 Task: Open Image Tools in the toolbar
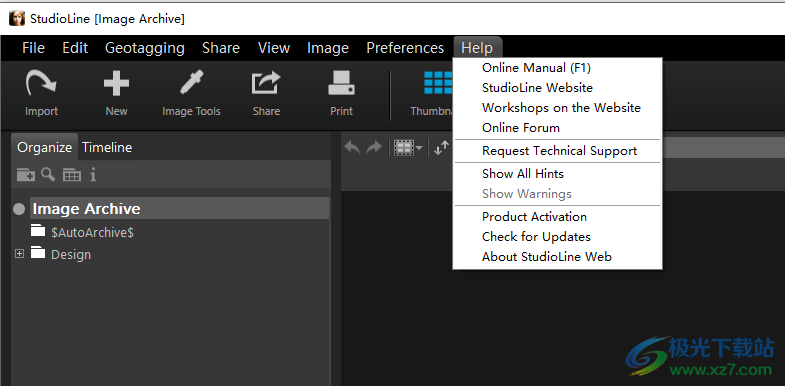(191, 93)
